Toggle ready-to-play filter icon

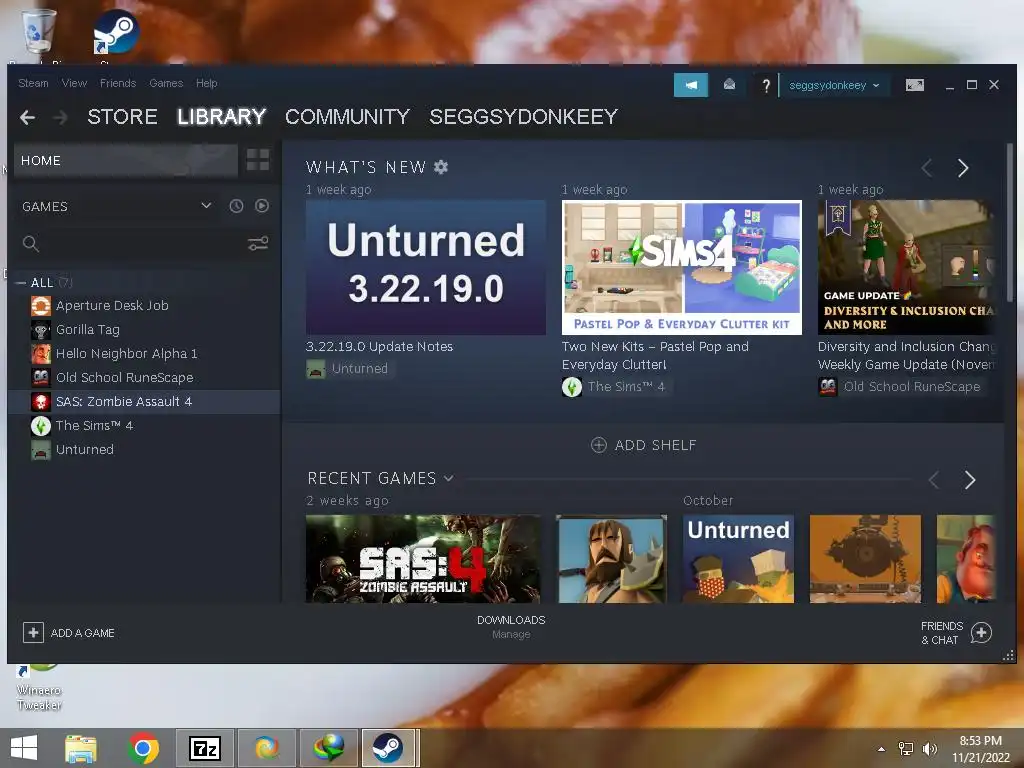tap(262, 206)
